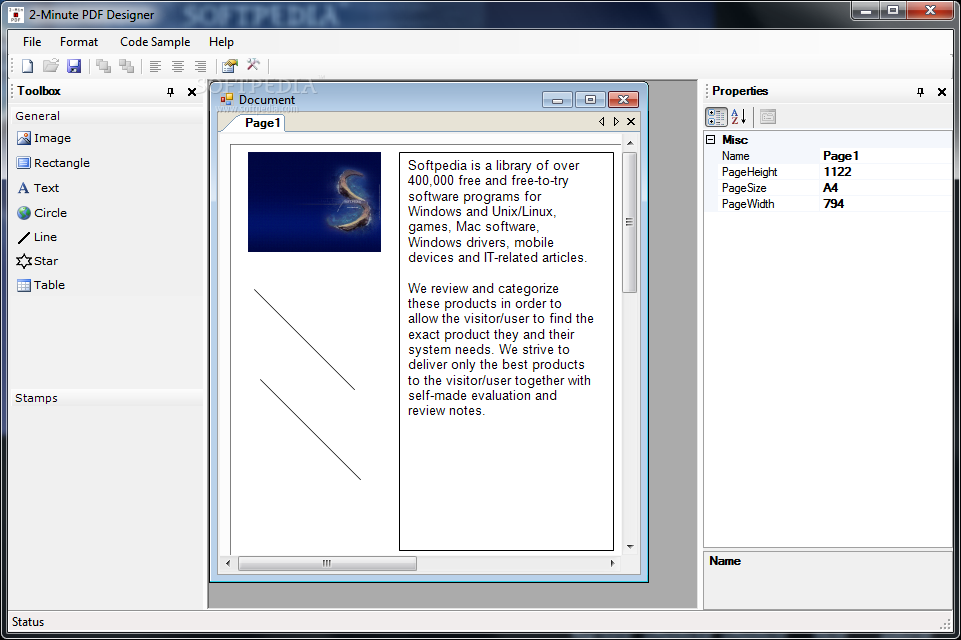Screen dimensions: 961x640
Task: Select the Text tool in Toolbox
Action: (38, 188)
